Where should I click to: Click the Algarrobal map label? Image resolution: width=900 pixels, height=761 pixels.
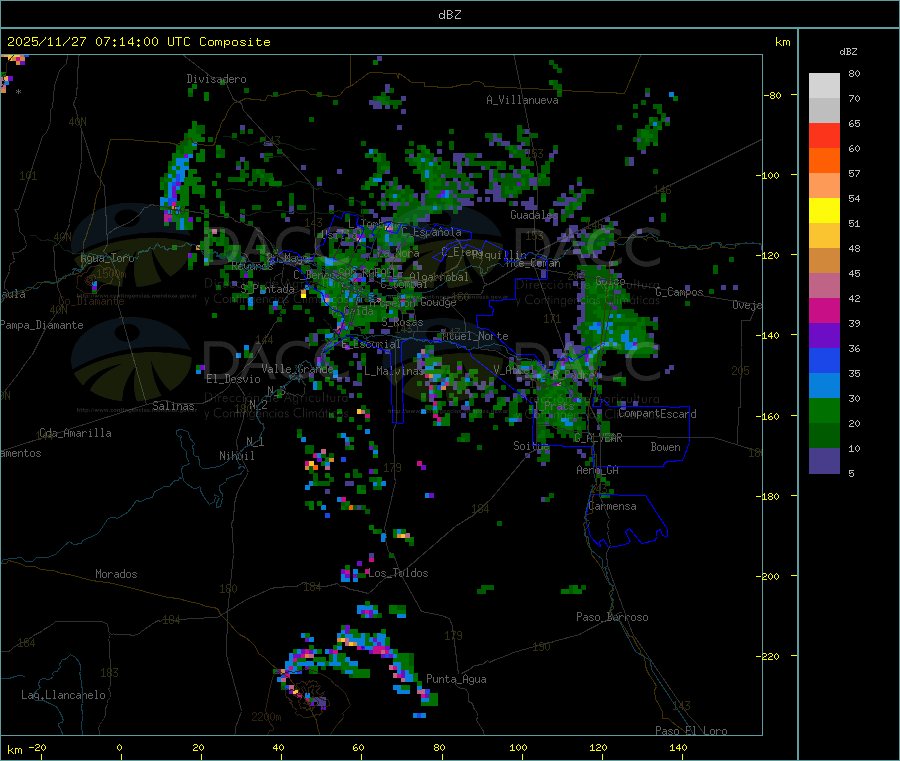click(439, 277)
